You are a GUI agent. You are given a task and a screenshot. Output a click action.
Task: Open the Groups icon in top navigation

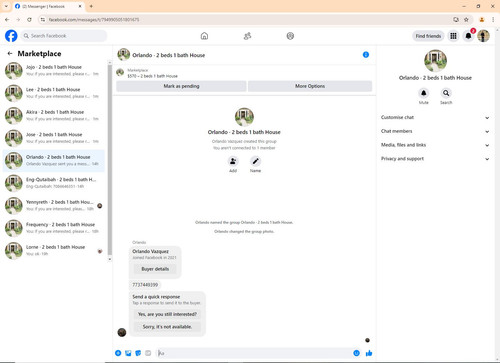coord(290,36)
